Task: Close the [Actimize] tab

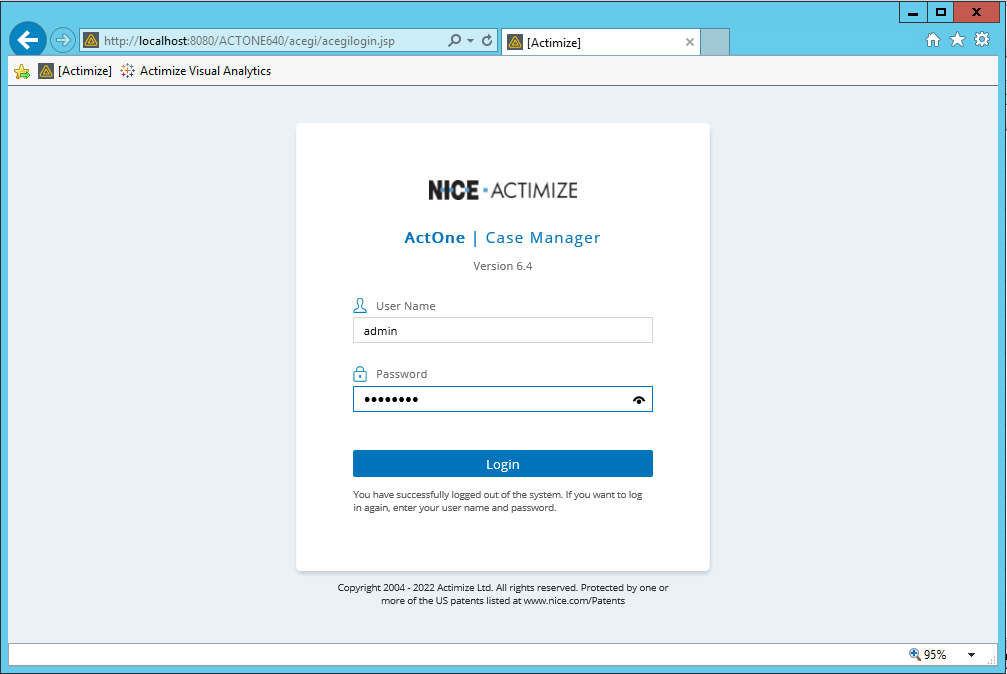Action: click(x=690, y=42)
